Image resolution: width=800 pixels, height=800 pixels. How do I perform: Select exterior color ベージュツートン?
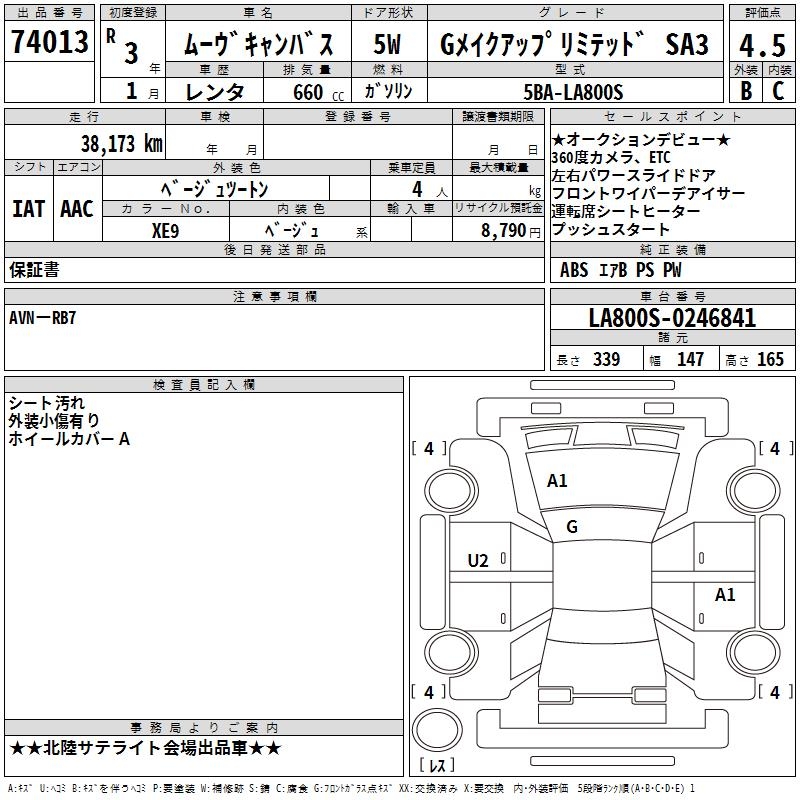tap(214, 189)
